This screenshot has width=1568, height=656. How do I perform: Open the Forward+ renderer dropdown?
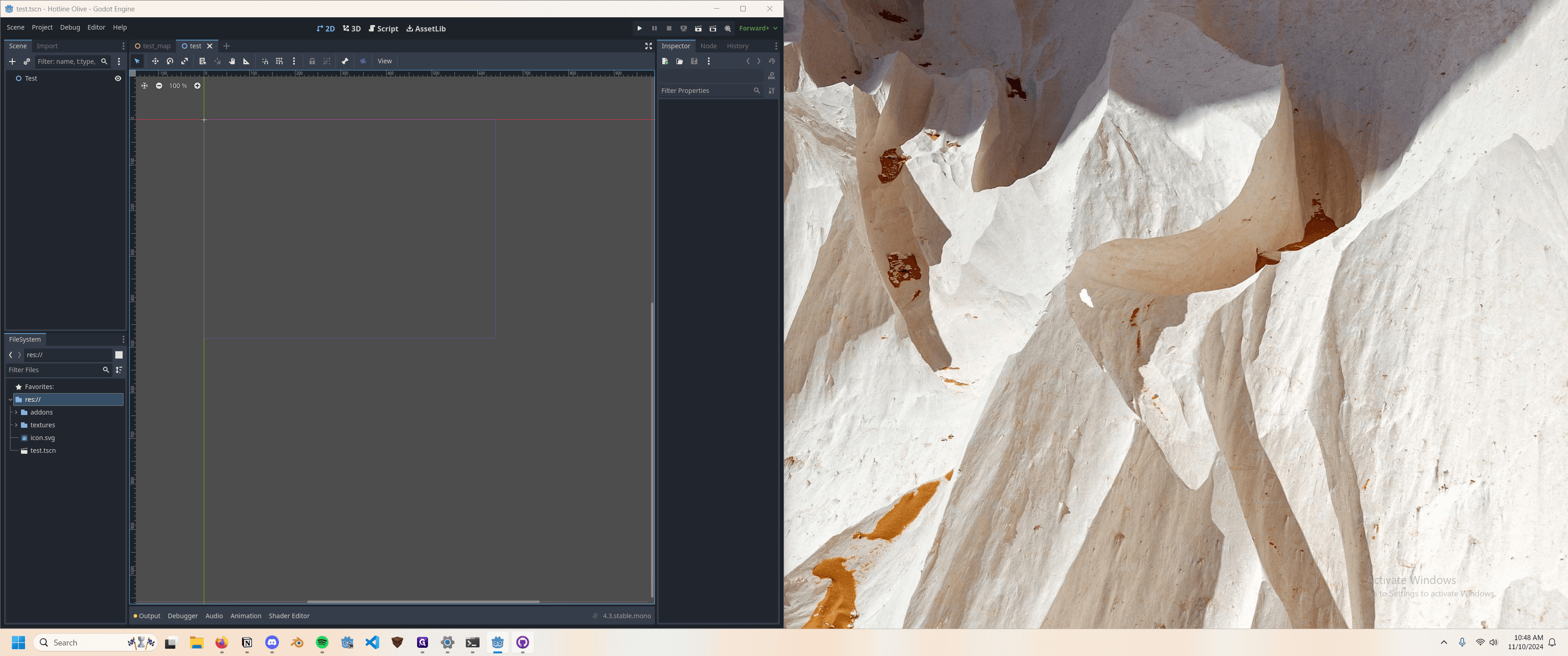(758, 29)
